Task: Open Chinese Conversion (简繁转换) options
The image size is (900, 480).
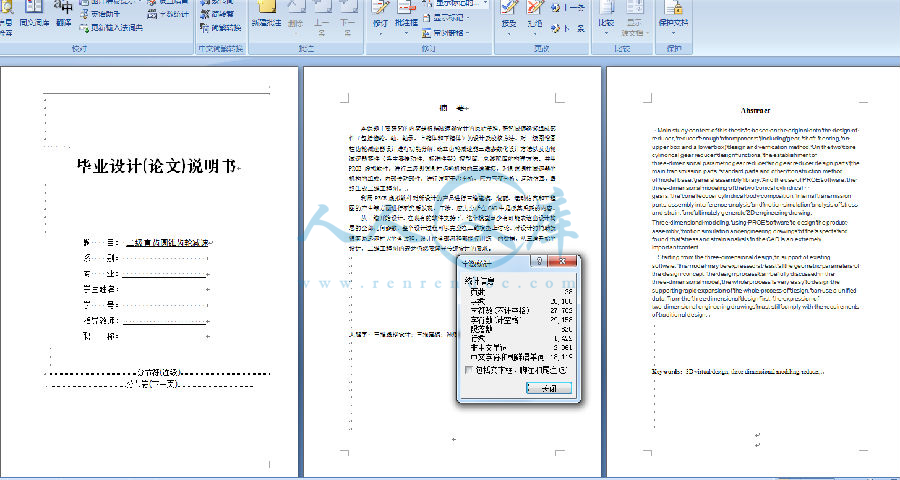Action: coord(220,27)
